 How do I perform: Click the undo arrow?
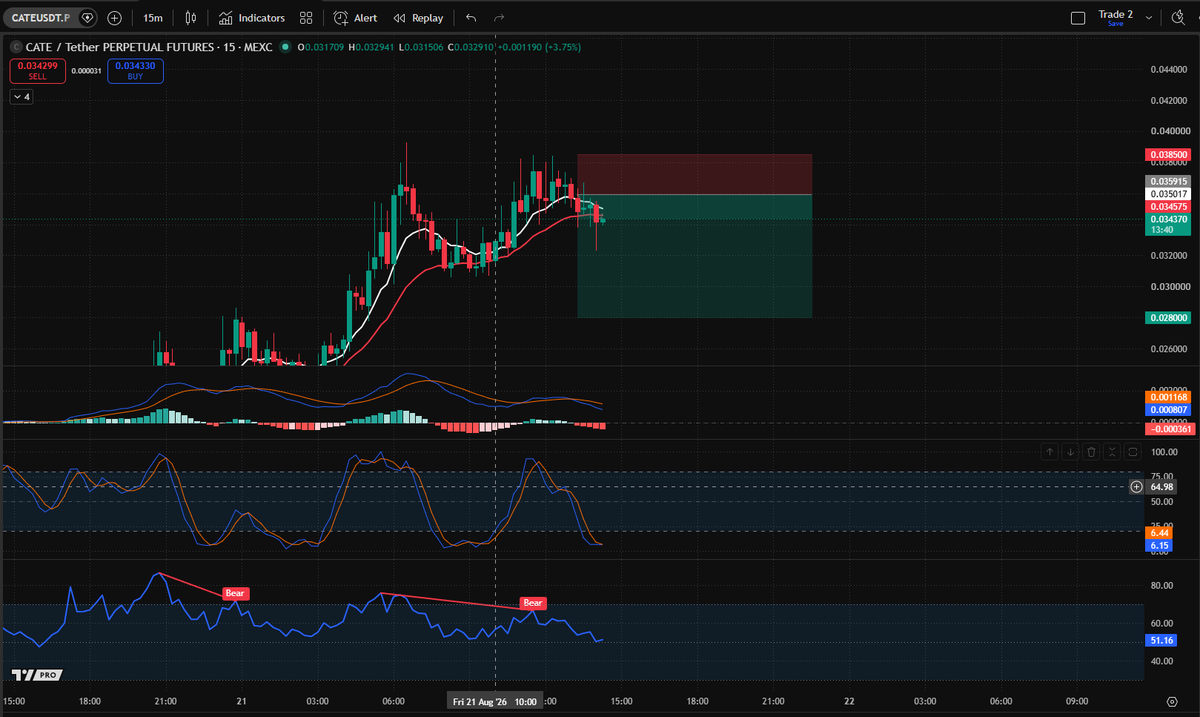[471, 18]
